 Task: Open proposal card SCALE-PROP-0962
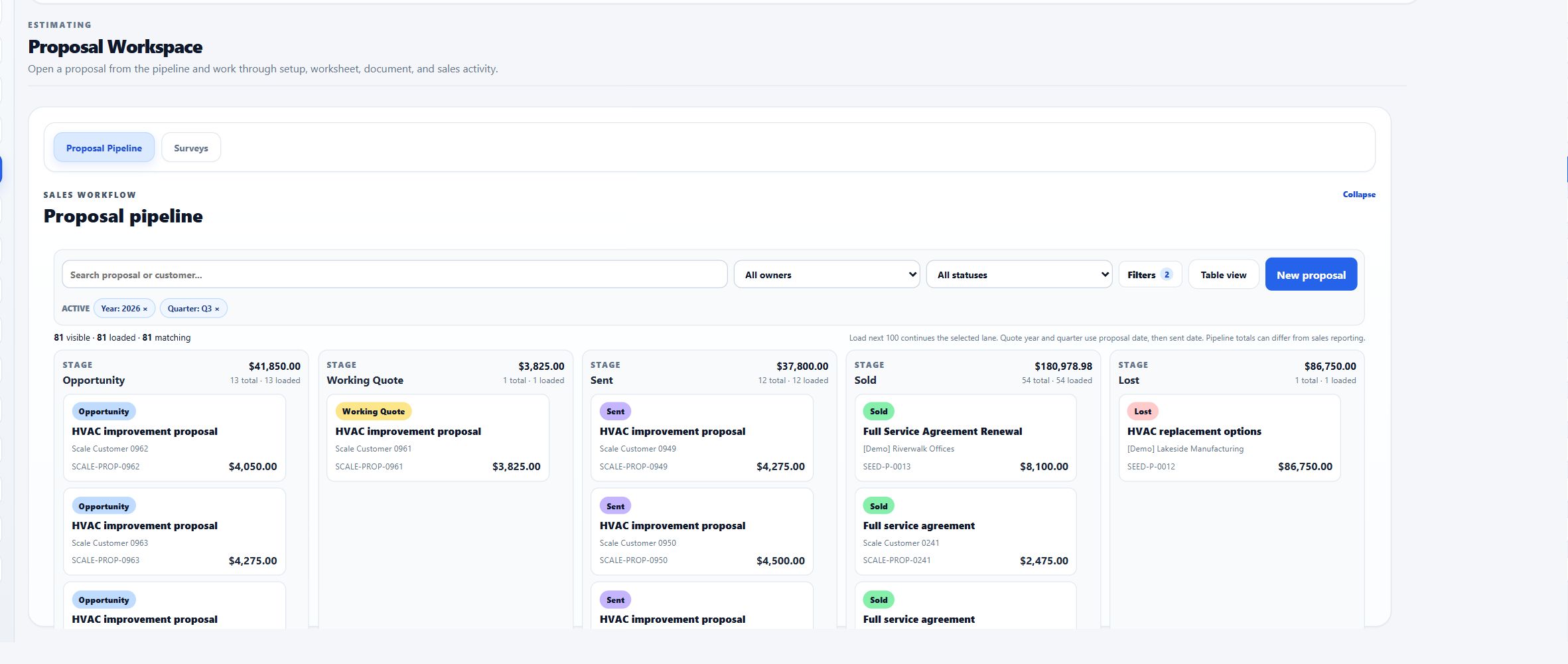pos(175,438)
